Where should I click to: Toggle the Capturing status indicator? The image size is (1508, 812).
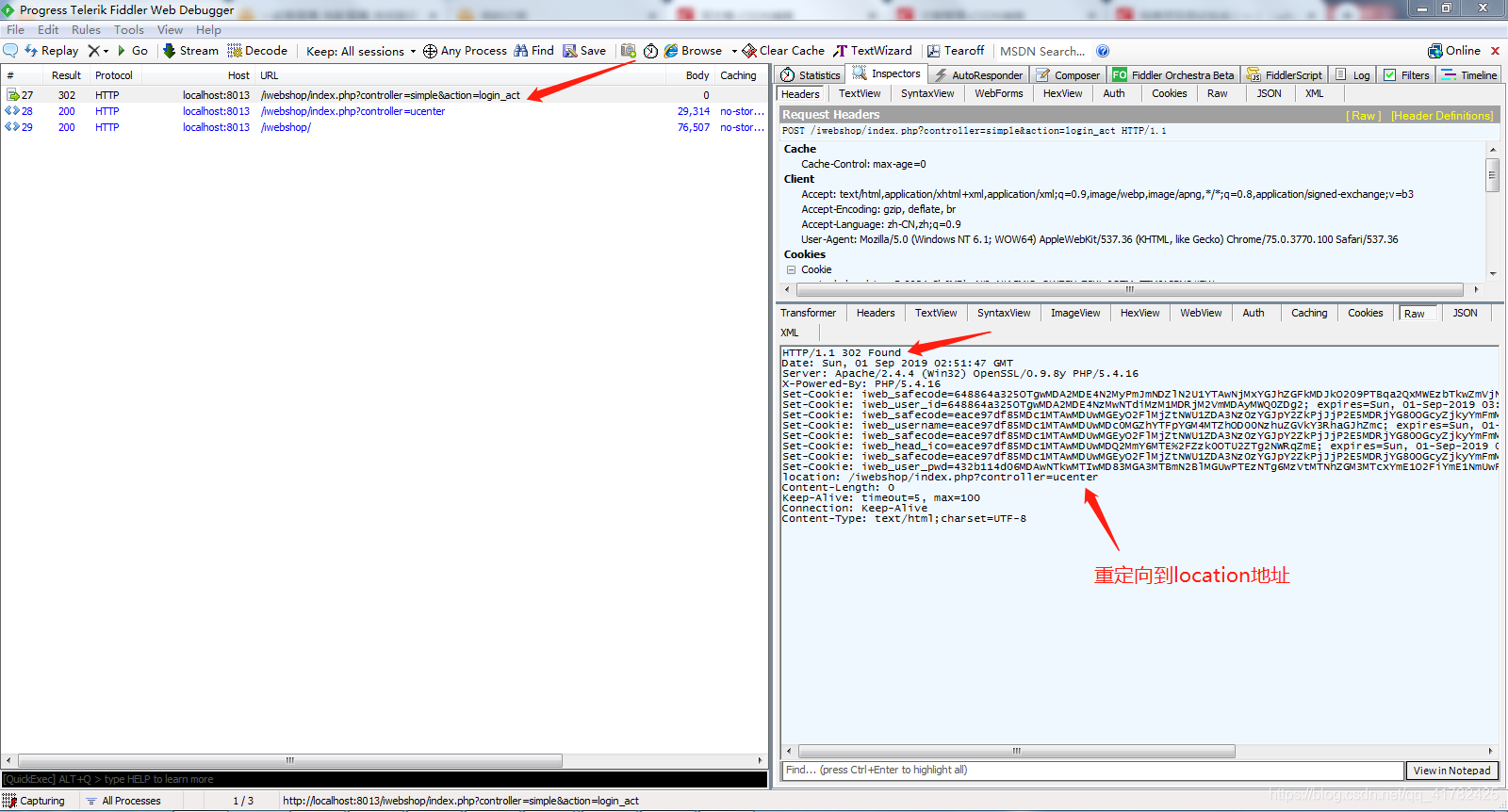point(35,801)
